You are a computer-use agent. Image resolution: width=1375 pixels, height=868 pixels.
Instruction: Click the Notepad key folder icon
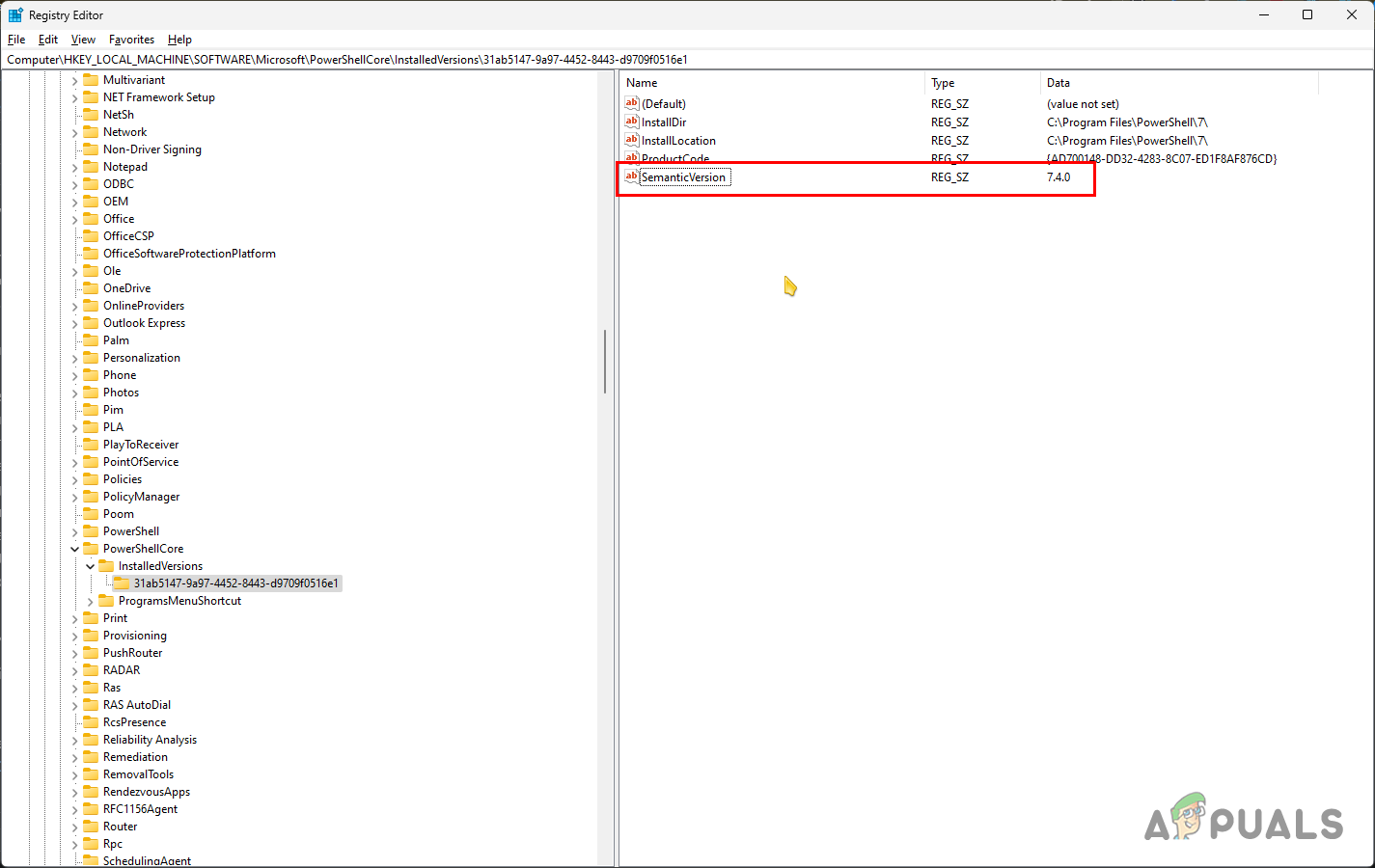click(x=91, y=166)
